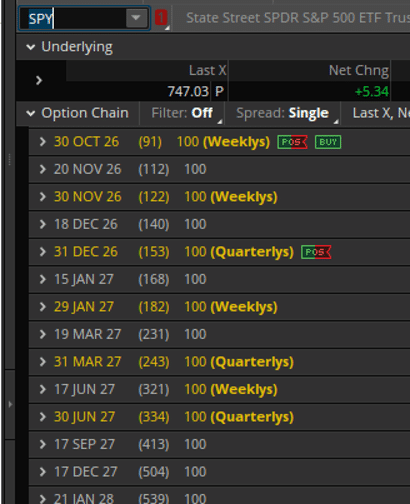This screenshot has width=410, height=504.
Task: Expand the 17 DEC 27 expiration
Action: click(43, 472)
